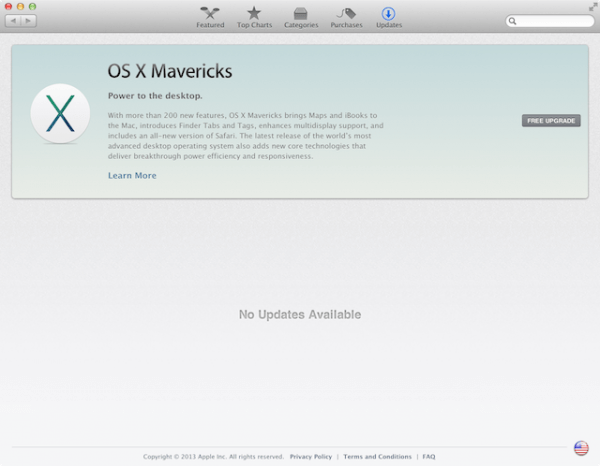This screenshot has height=466, width=600.
Task: Open the Learn More link
Action: (132, 176)
